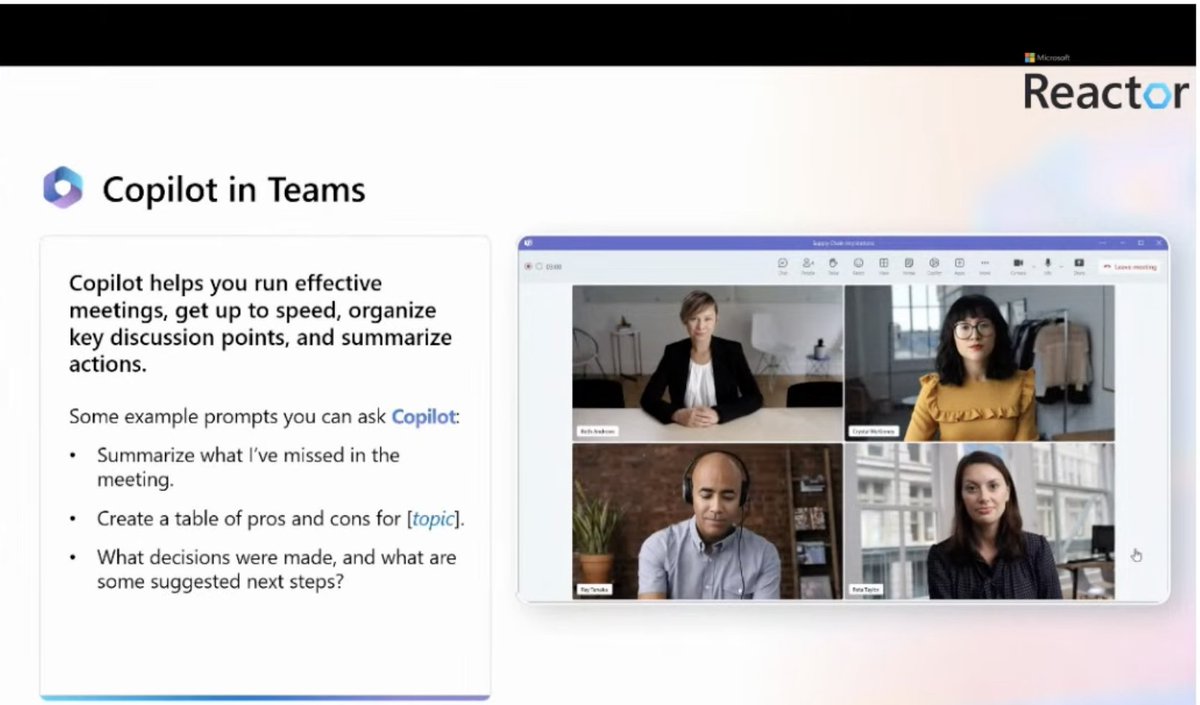Screen dimensions: 1200x705
Task: Click the Teams logo in title bar
Action: 527,242
